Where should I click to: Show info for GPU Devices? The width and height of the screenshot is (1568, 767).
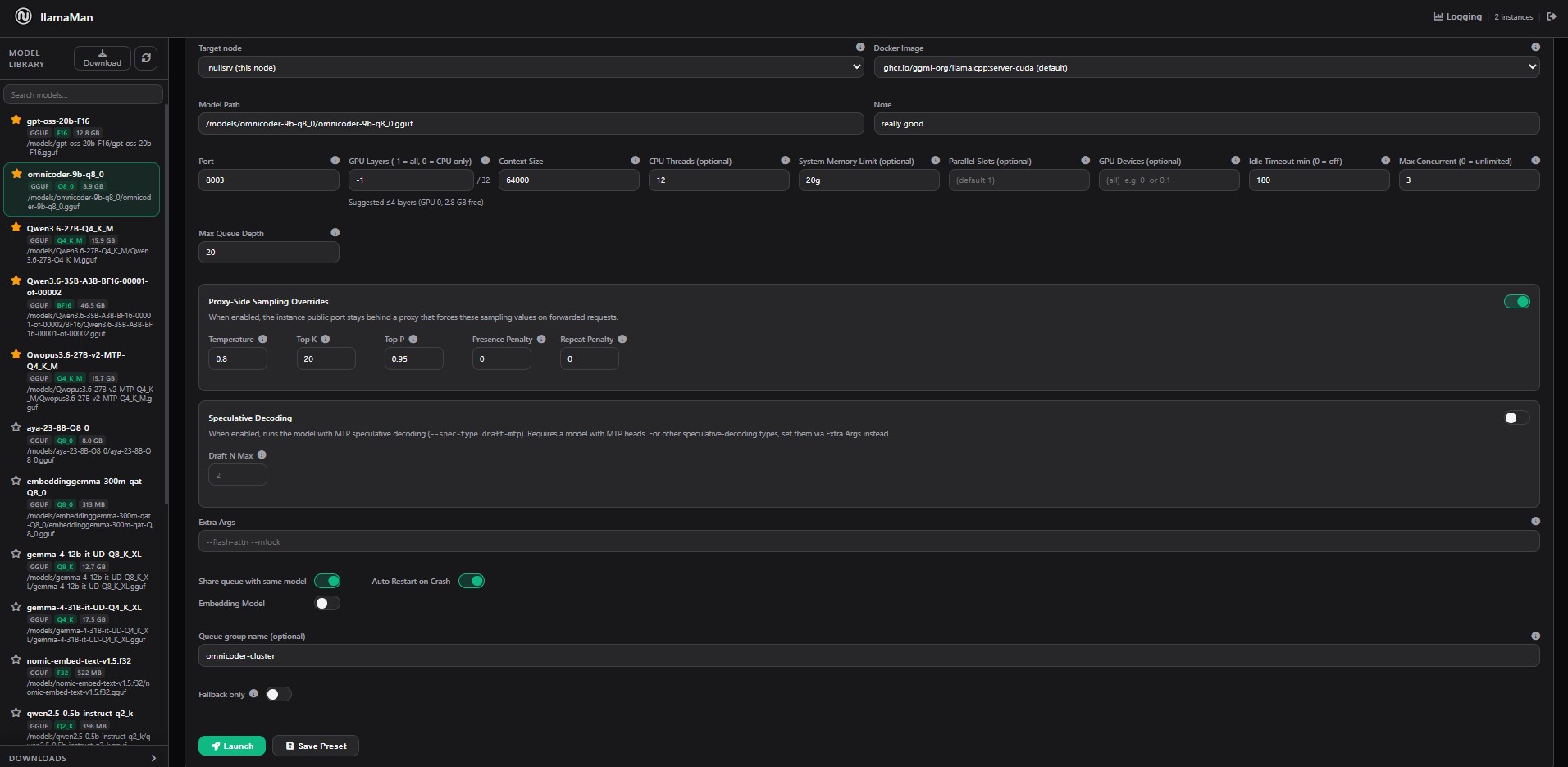coord(1235,160)
